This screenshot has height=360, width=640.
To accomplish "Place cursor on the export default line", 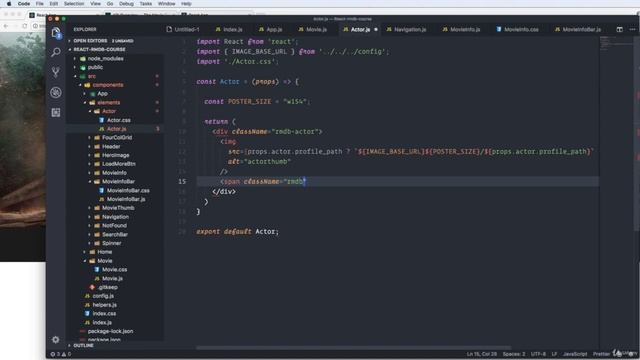I will pyautogui.click(x=237, y=231).
